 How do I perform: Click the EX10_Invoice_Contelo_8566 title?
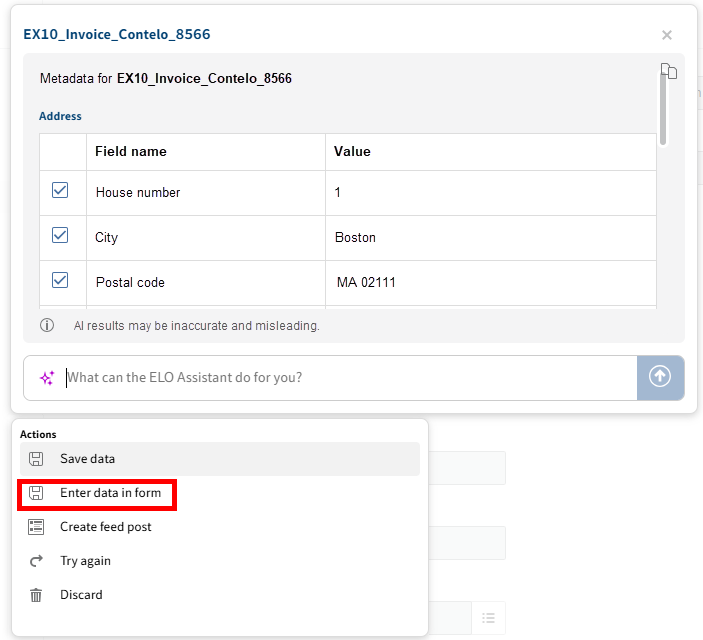click(117, 35)
